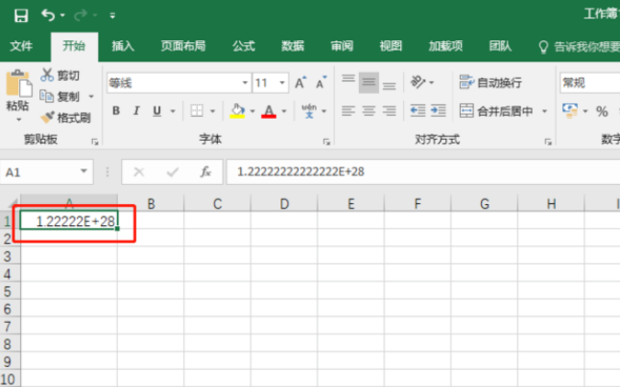Open the font color dropdown arrow

click(x=284, y=111)
